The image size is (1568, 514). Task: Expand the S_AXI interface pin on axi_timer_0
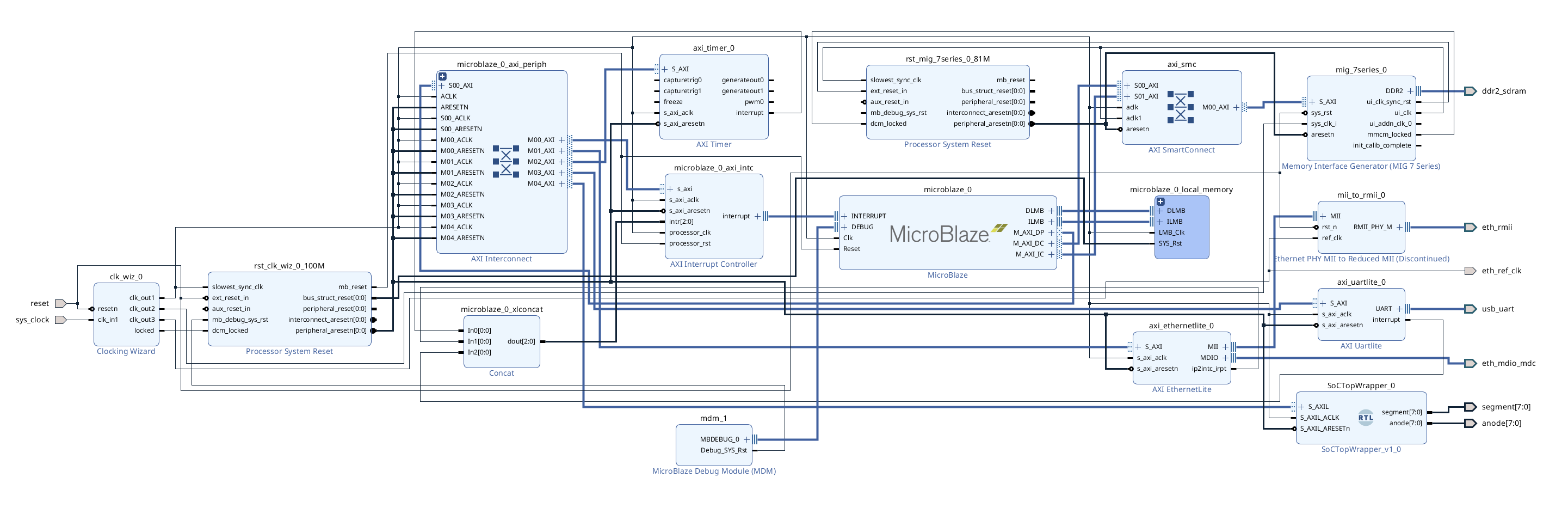tap(665, 70)
